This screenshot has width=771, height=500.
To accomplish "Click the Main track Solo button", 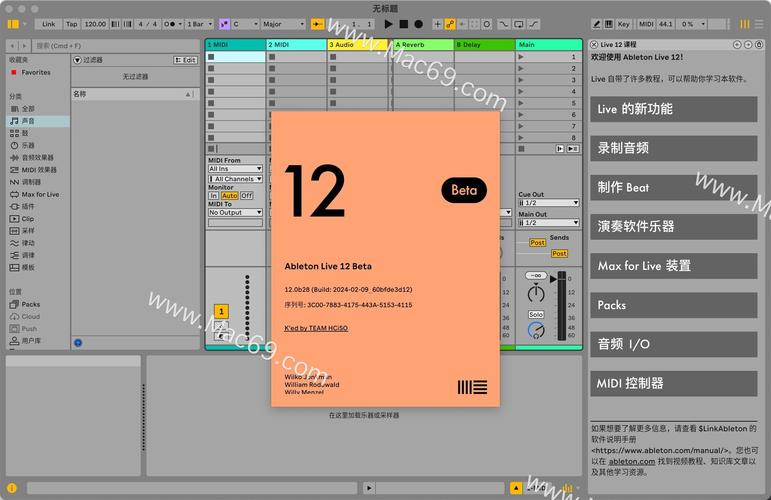I will click(x=536, y=315).
